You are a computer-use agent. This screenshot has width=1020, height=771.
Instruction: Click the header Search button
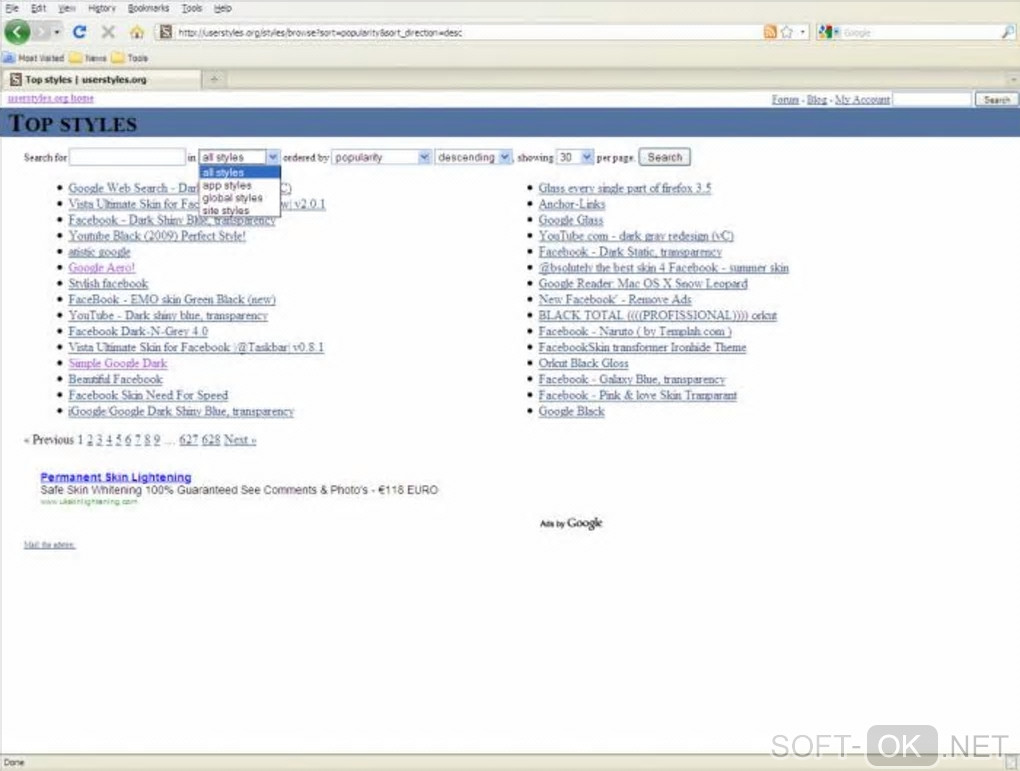click(996, 100)
